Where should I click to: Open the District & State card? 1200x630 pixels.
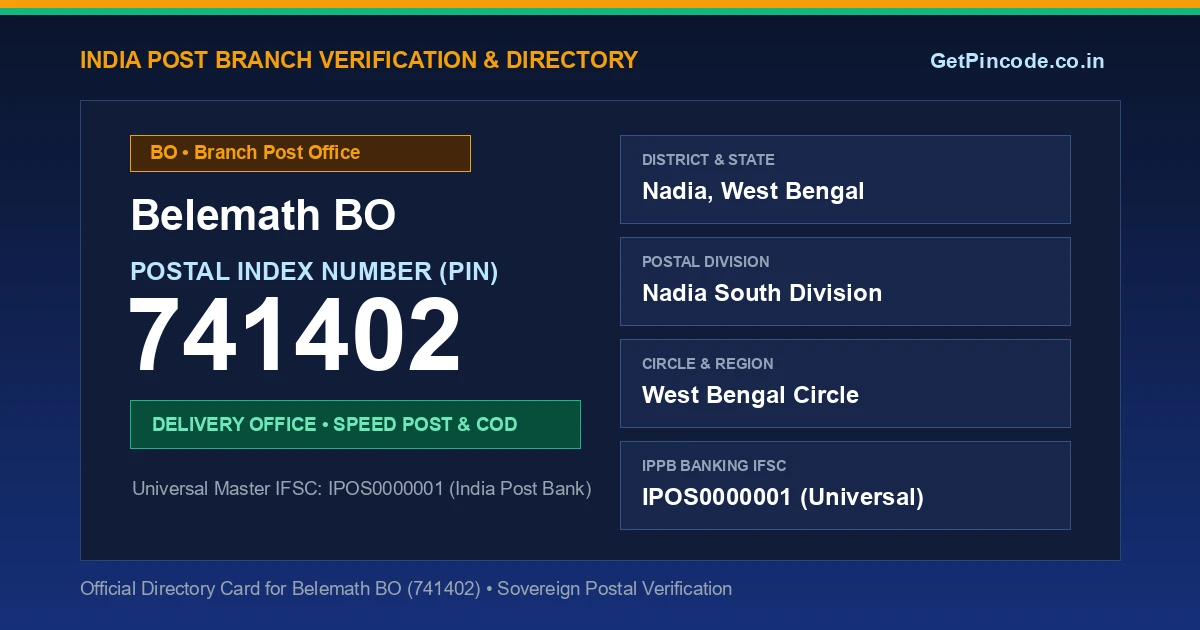coord(845,179)
